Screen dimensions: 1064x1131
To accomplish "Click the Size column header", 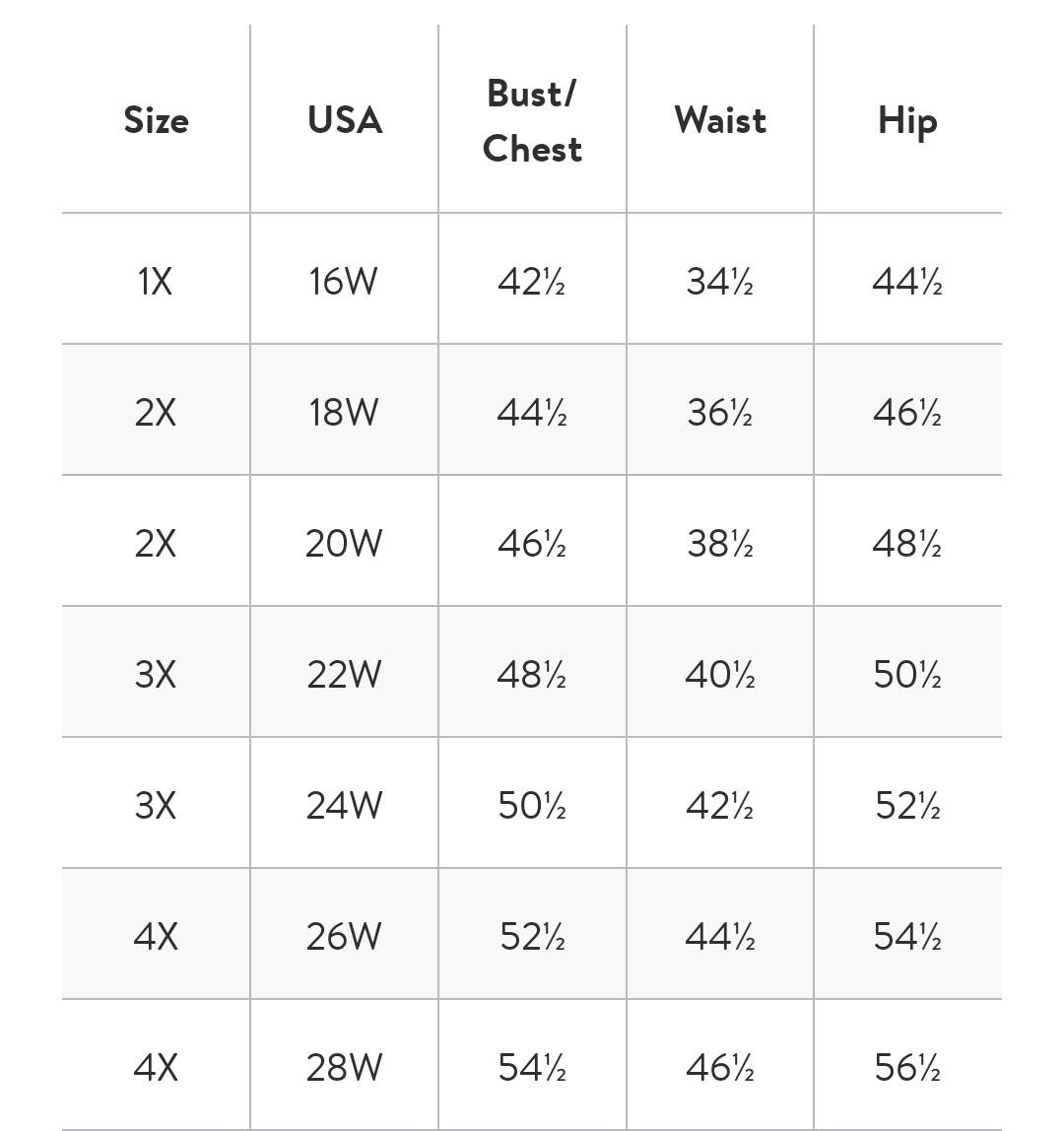I will pyautogui.click(x=156, y=120).
